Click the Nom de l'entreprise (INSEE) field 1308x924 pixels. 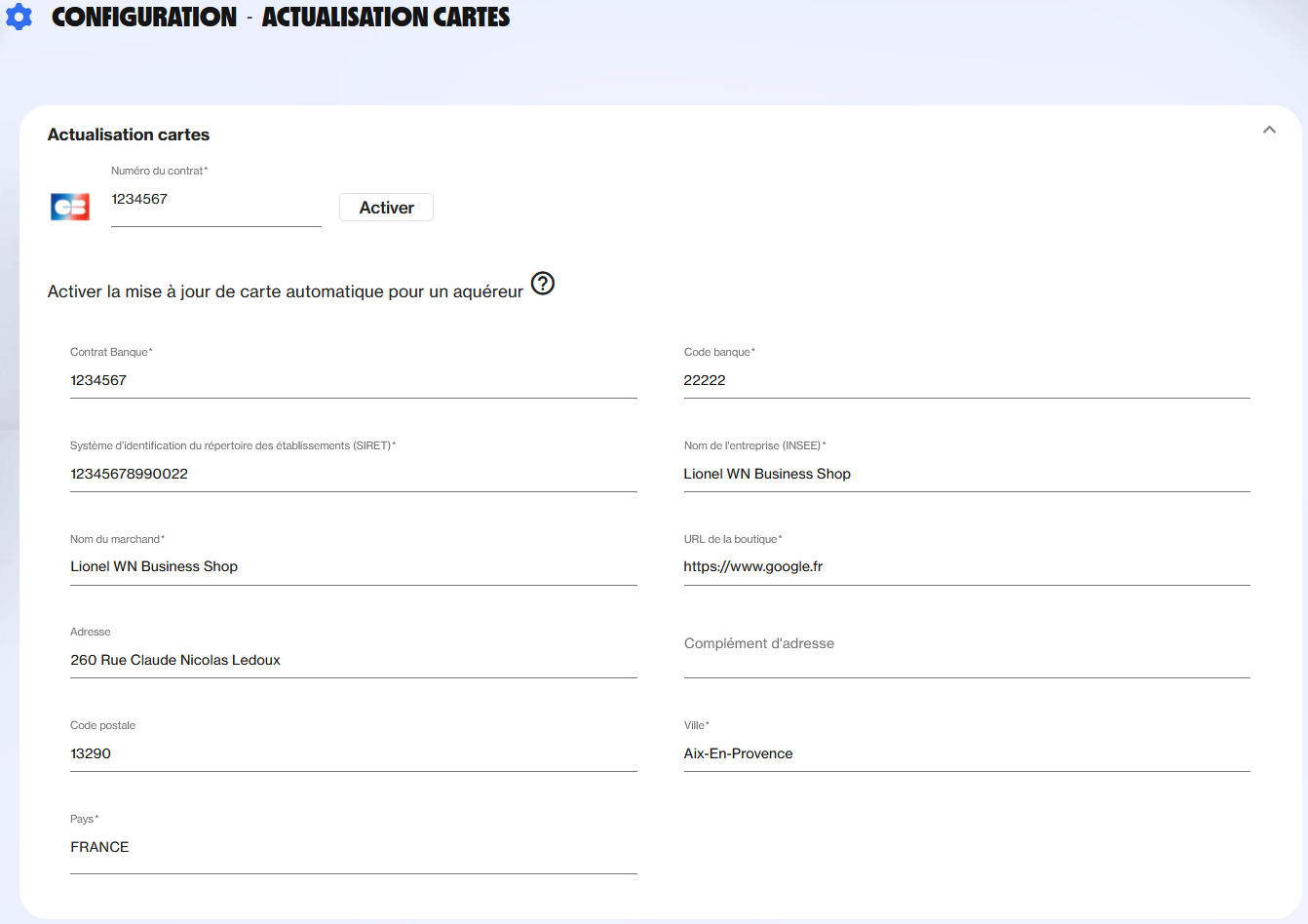(x=966, y=474)
